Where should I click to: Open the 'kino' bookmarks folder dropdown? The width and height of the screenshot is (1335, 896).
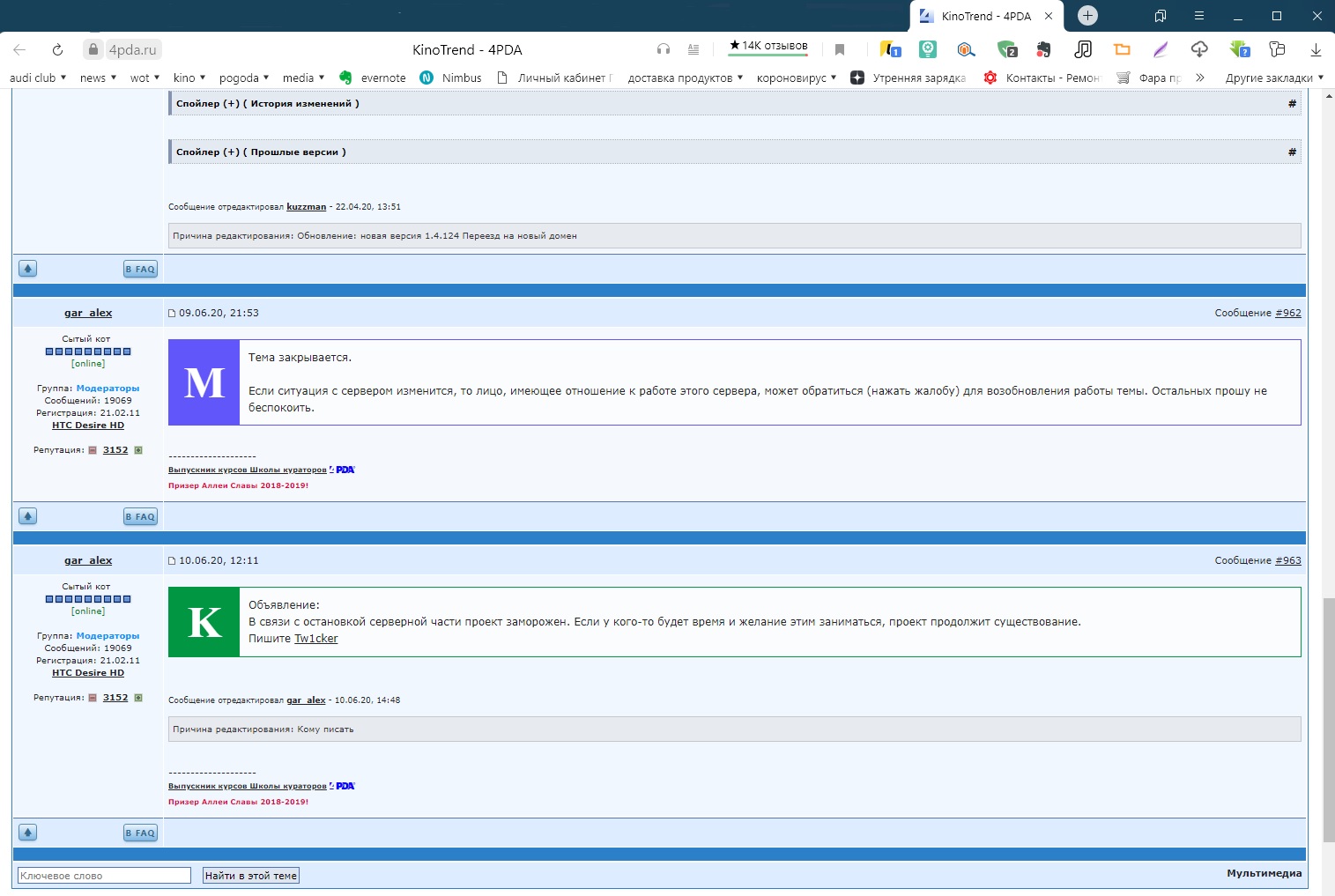(x=189, y=78)
